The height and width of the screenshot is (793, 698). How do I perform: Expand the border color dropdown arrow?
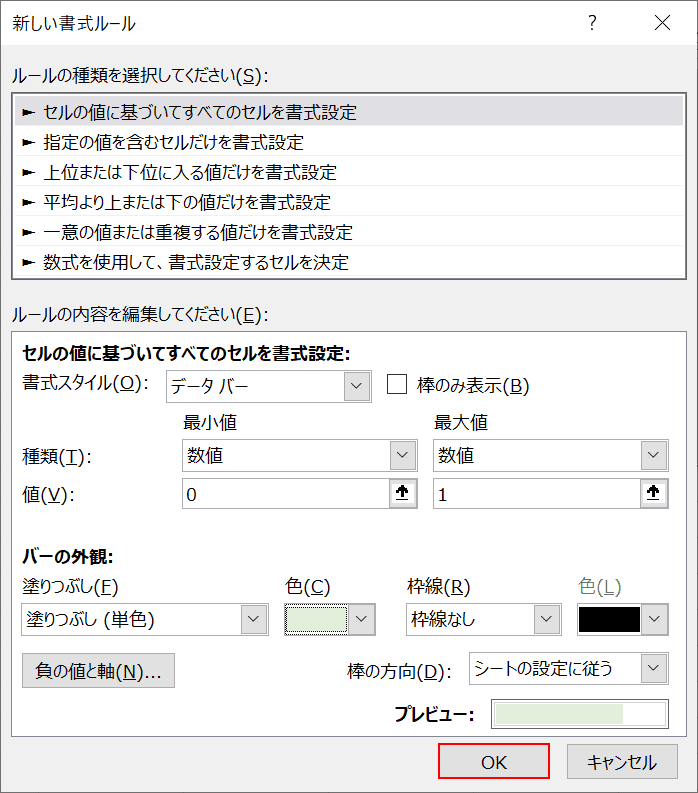click(x=654, y=619)
